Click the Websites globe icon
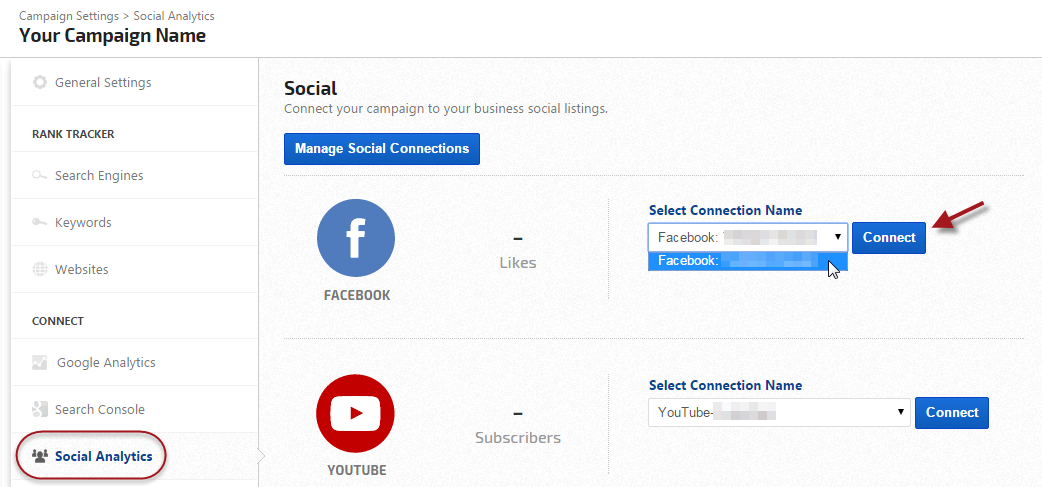The width and height of the screenshot is (1042, 487). pos(40,269)
